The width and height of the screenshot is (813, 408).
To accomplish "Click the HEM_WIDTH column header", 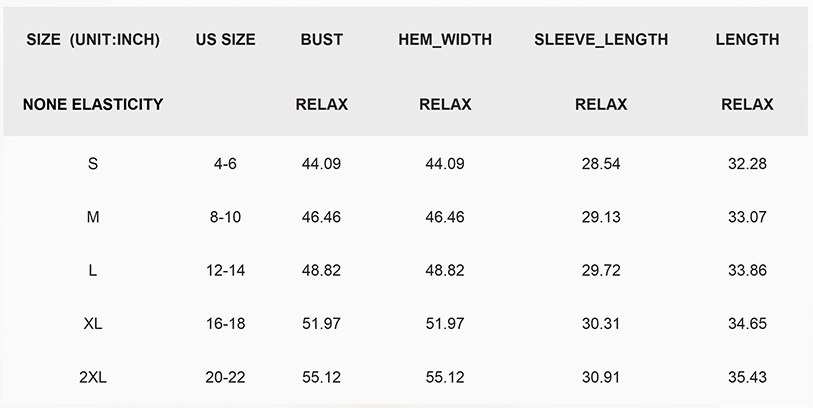I will click(445, 40).
